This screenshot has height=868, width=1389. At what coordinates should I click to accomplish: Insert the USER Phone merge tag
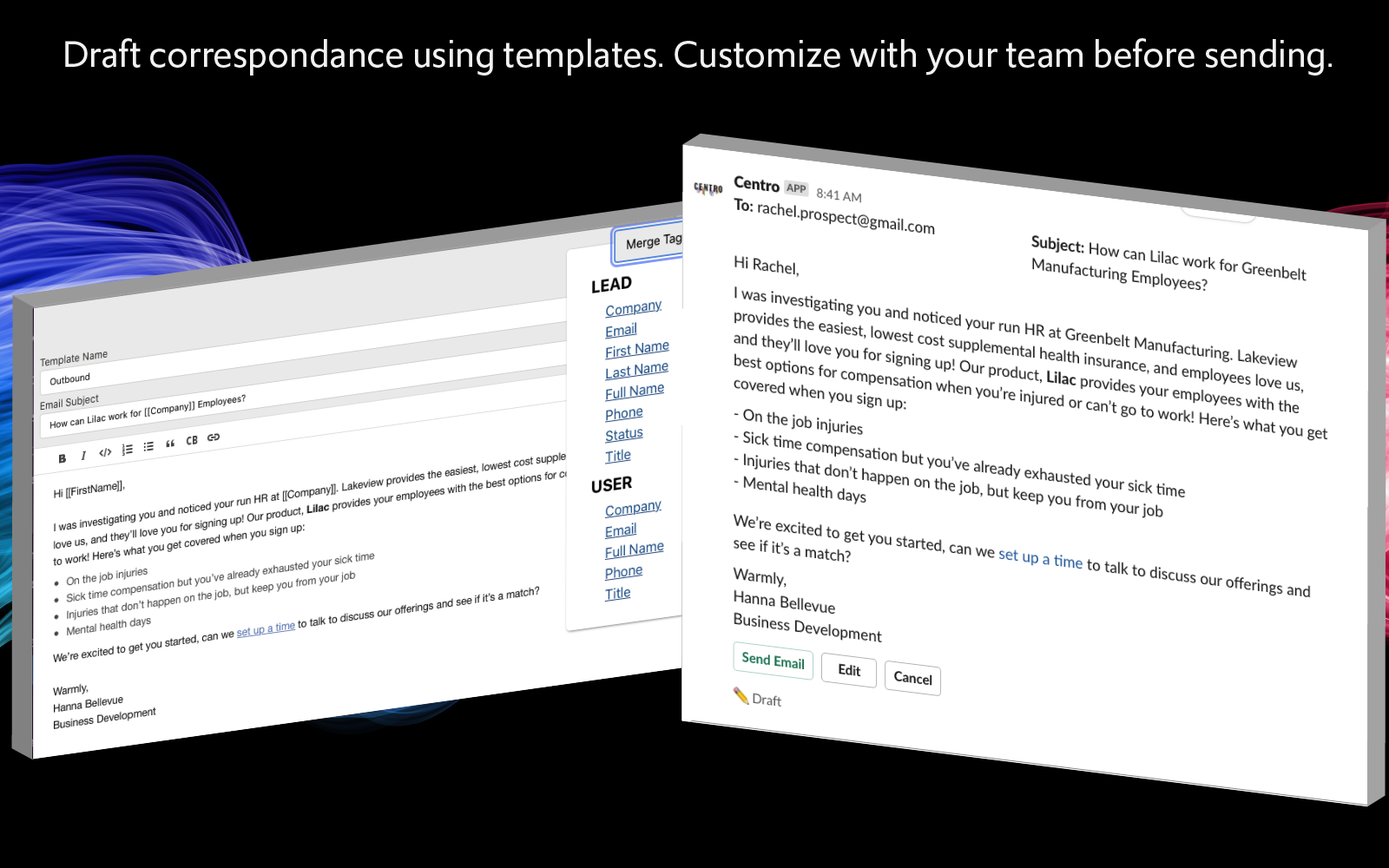624,572
